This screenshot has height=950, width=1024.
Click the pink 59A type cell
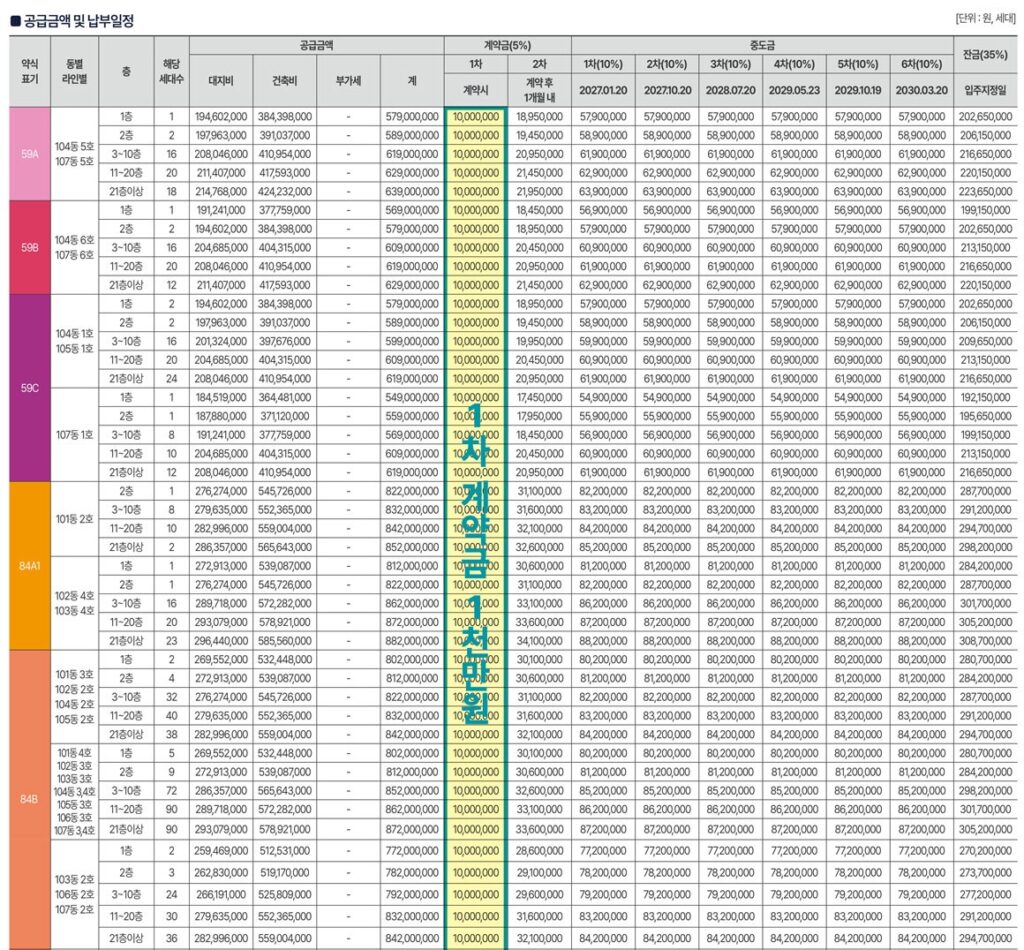29,154
